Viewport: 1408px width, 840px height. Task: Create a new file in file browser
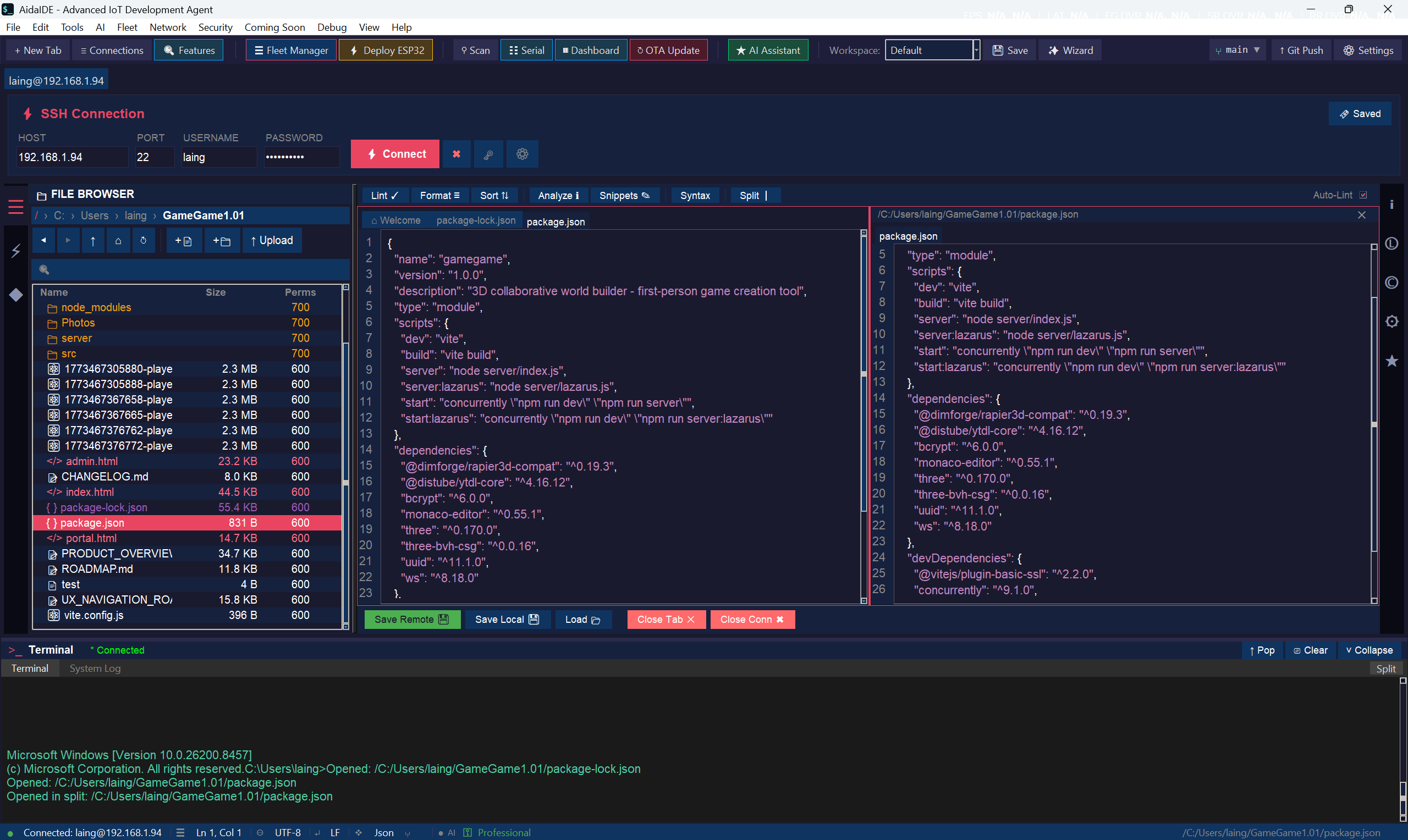tap(184, 241)
